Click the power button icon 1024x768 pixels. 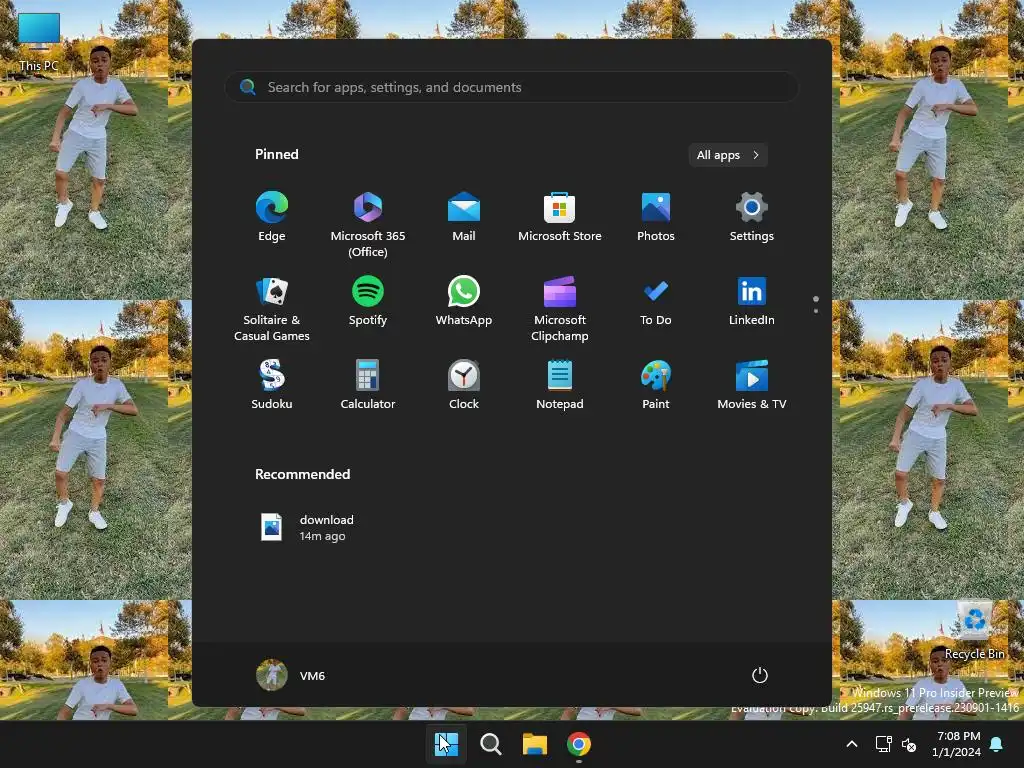pos(760,675)
